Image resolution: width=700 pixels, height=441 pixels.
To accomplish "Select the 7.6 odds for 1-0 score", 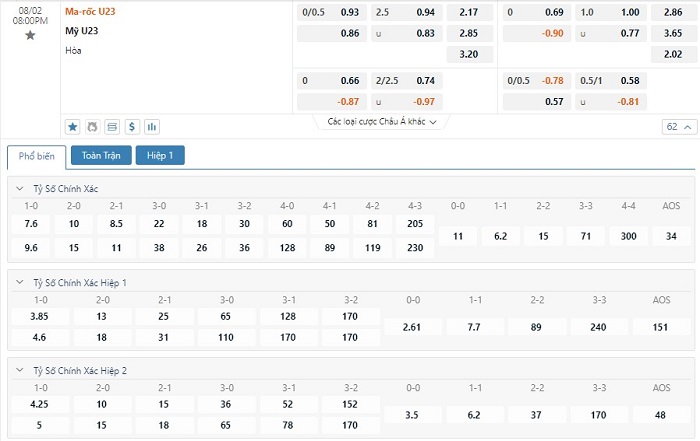I will pyautogui.click(x=31, y=224).
